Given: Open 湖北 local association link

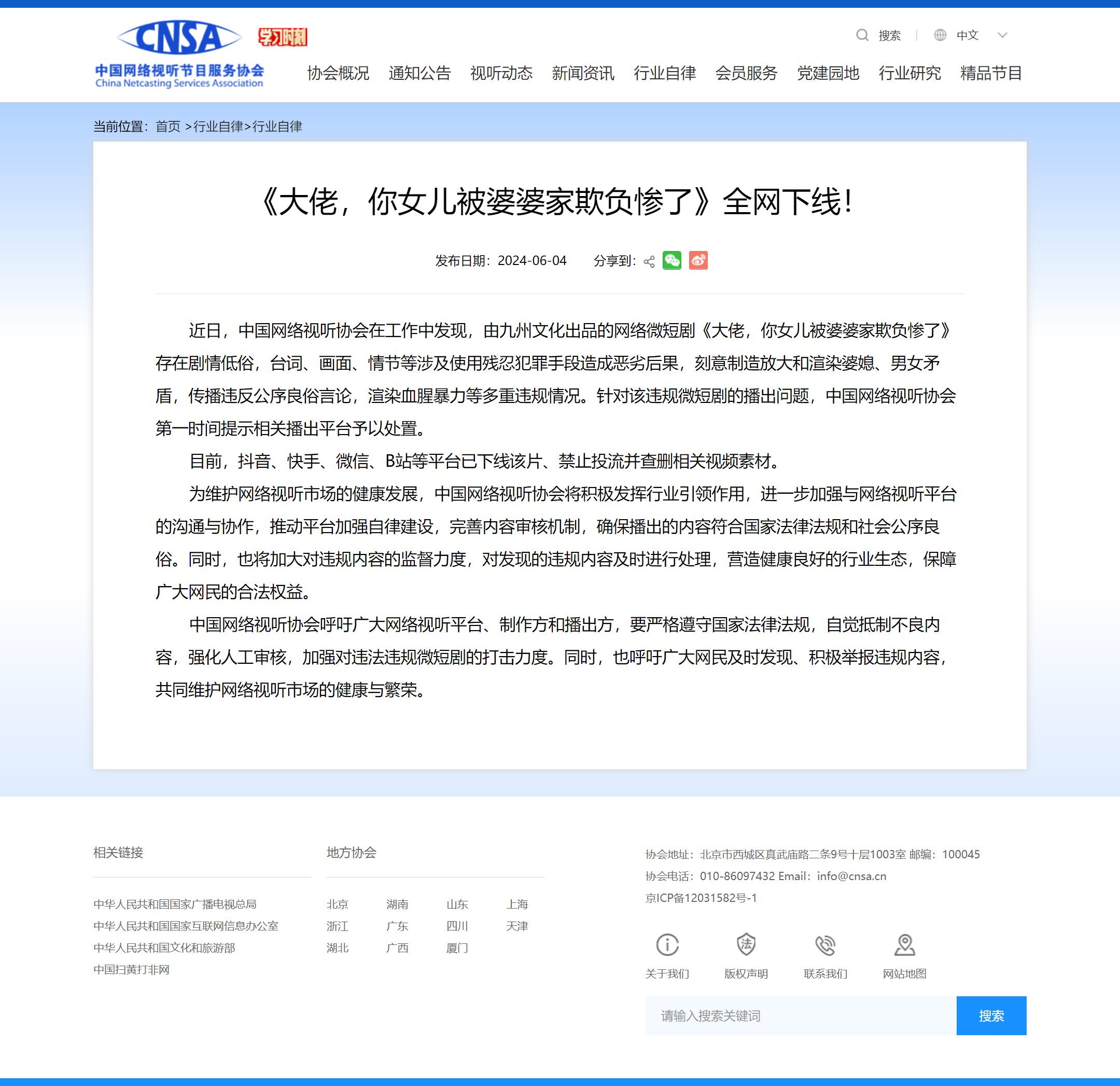Looking at the screenshot, I should point(338,948).
